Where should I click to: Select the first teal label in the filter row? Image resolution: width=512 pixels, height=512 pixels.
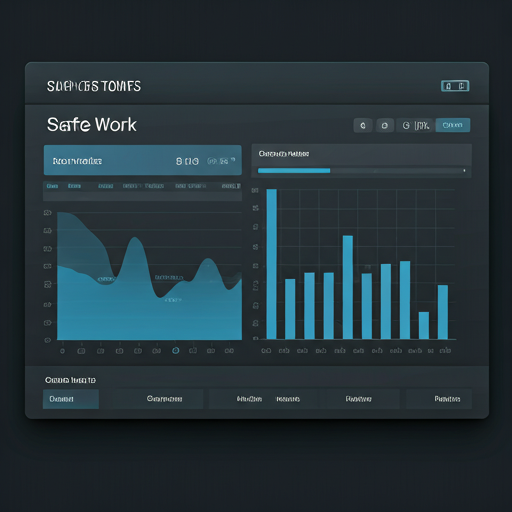52,186
